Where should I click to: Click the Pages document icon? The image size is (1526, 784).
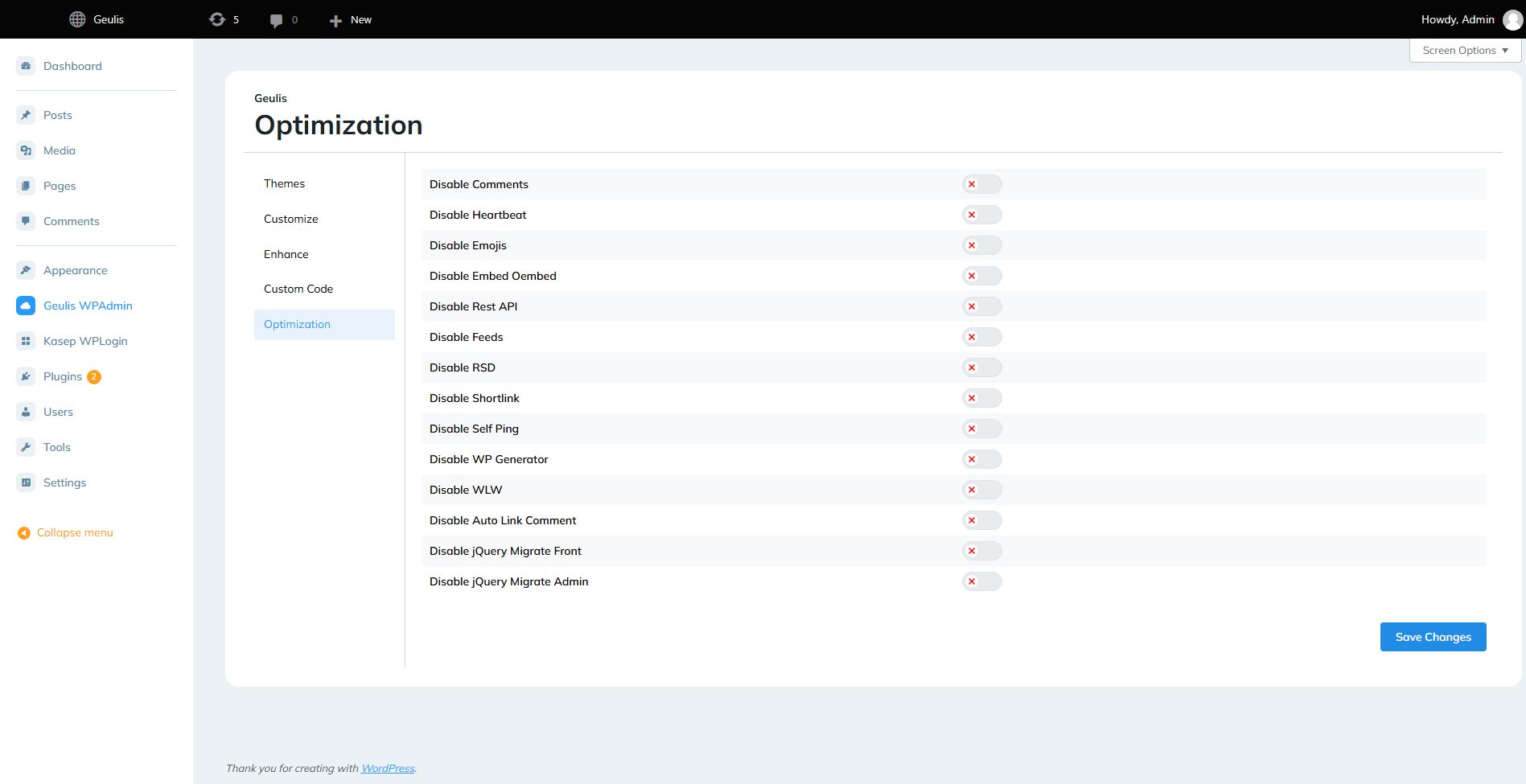click(26, 186)
